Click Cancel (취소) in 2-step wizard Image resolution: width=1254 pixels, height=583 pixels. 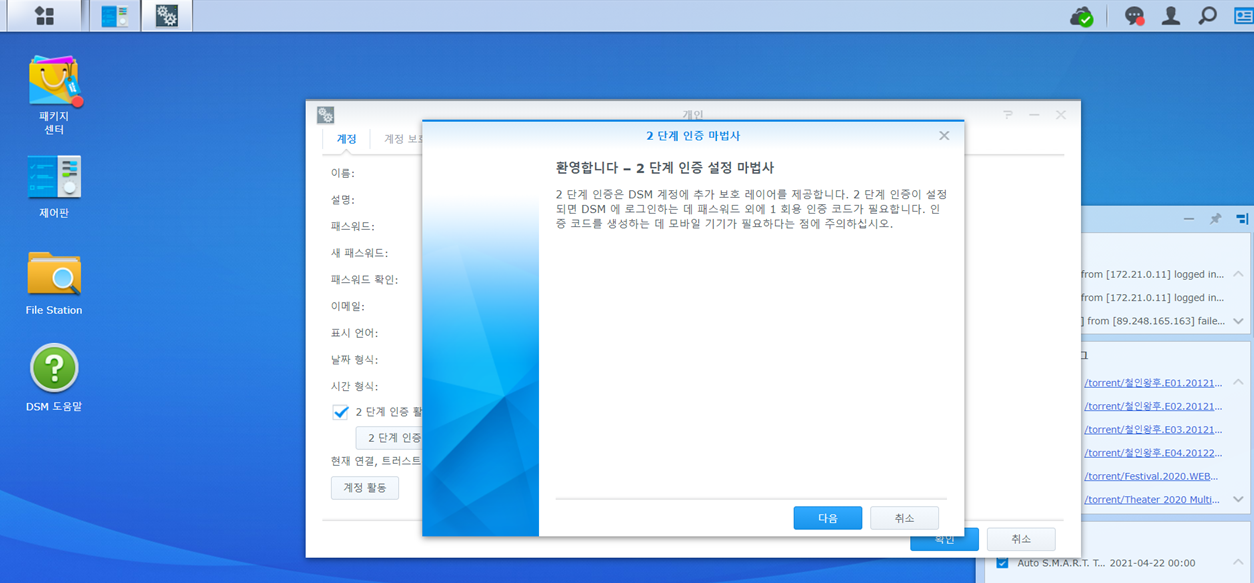(x=904, y=518)
